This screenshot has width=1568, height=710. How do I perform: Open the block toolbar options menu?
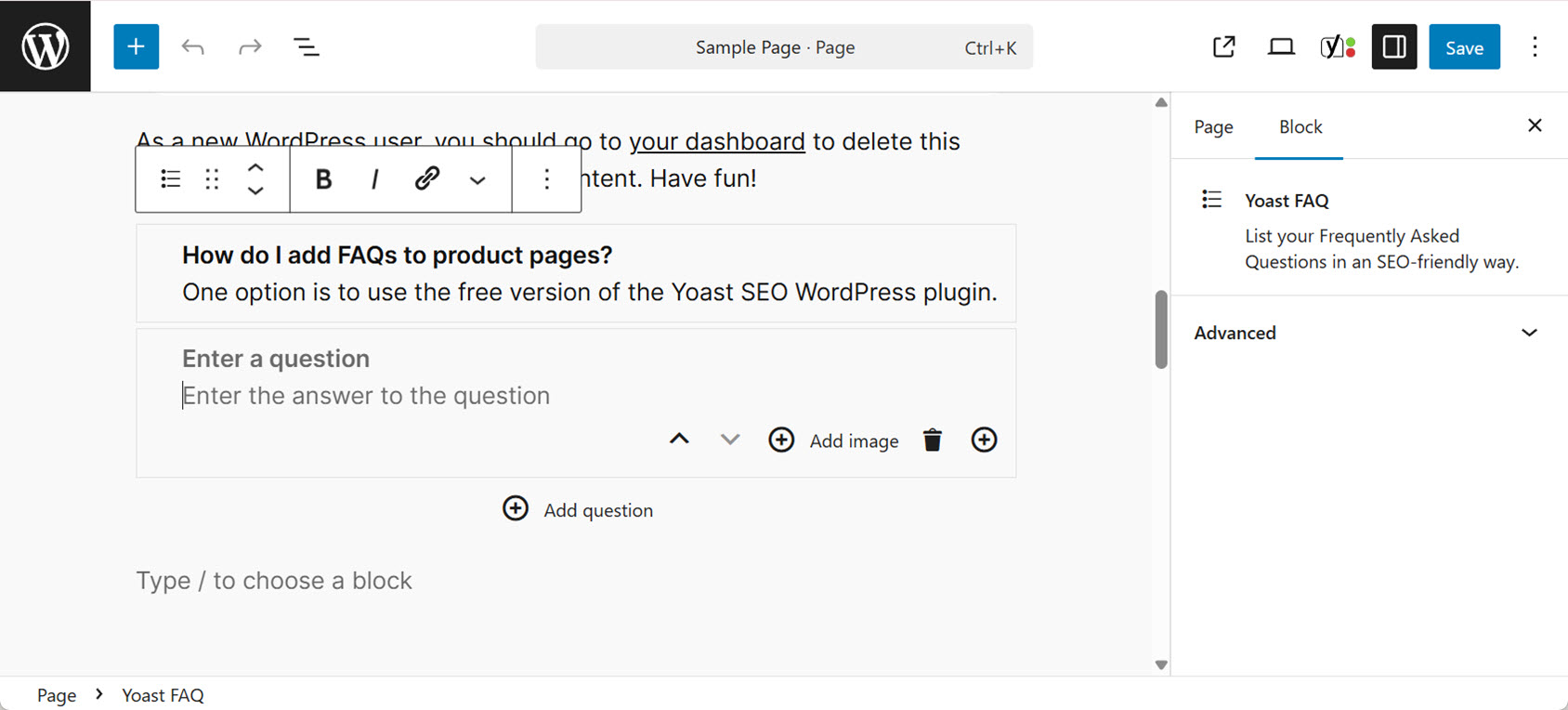click(x=547, y=178)
